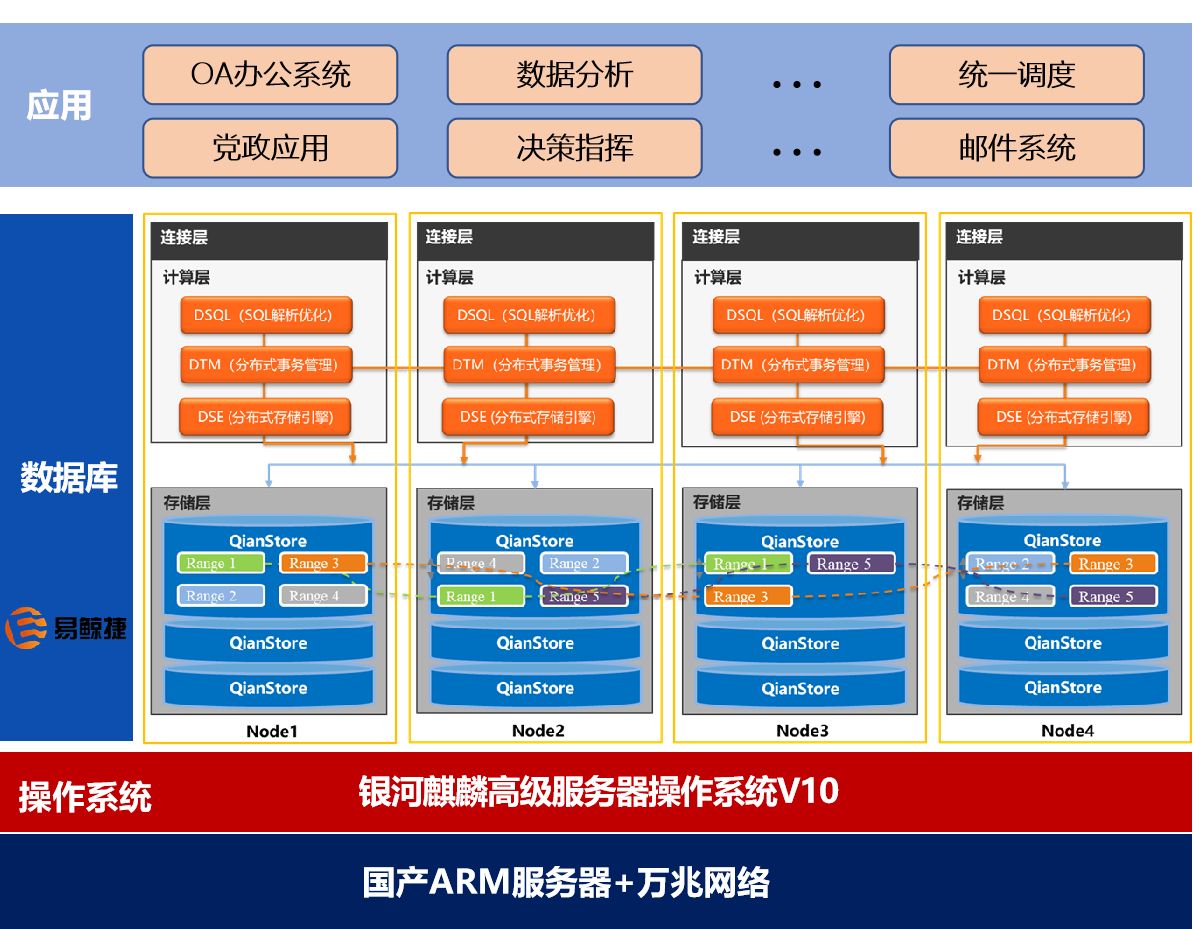Click the DTM box in Node4
The height and width of the screenshot is (929, 1193).
tap(1064, 364)
